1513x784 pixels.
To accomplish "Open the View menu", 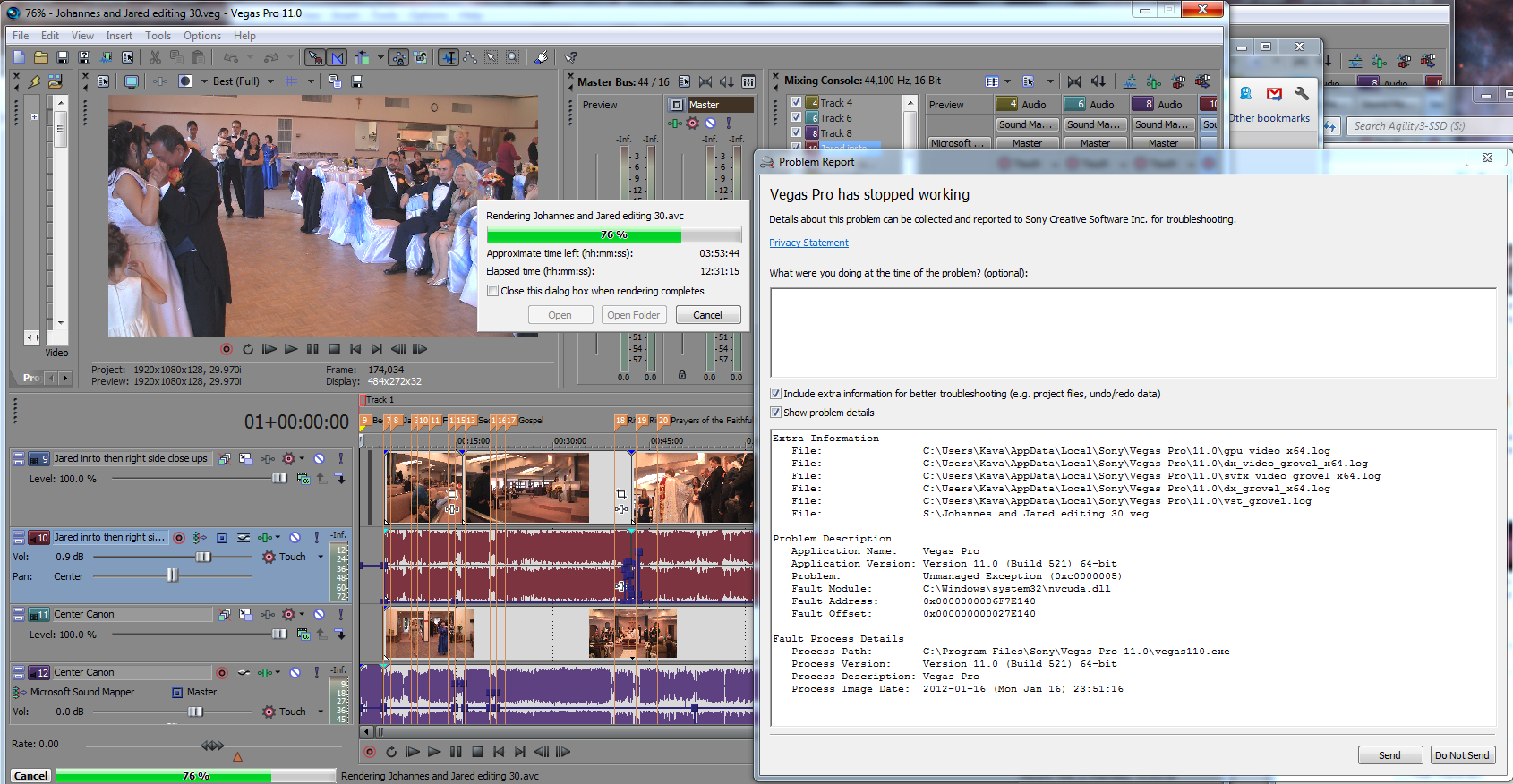I will [82, 36].
